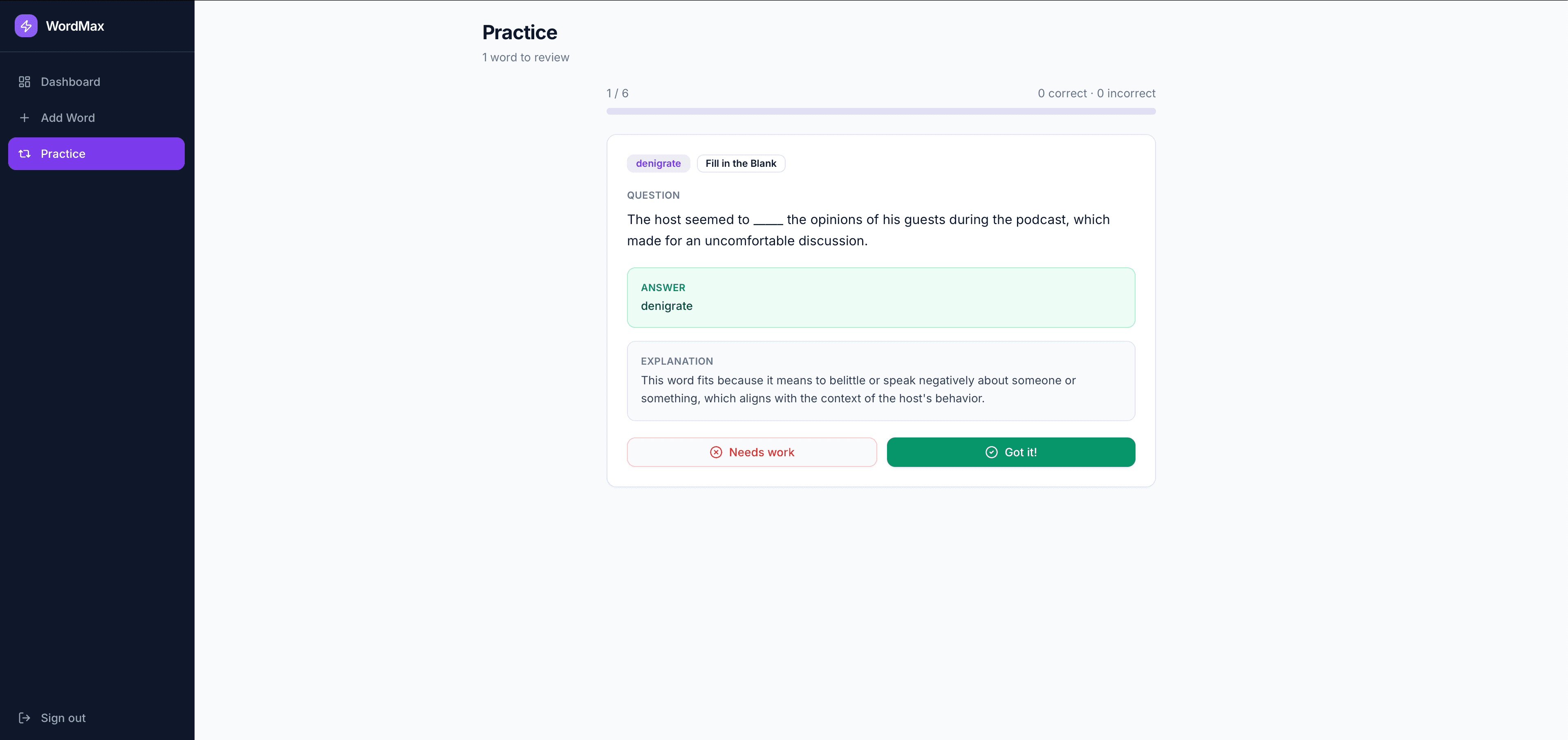The image size is (1568, 740).
Task: Switch to the Add Word section
Action: [x=67, y=118]
